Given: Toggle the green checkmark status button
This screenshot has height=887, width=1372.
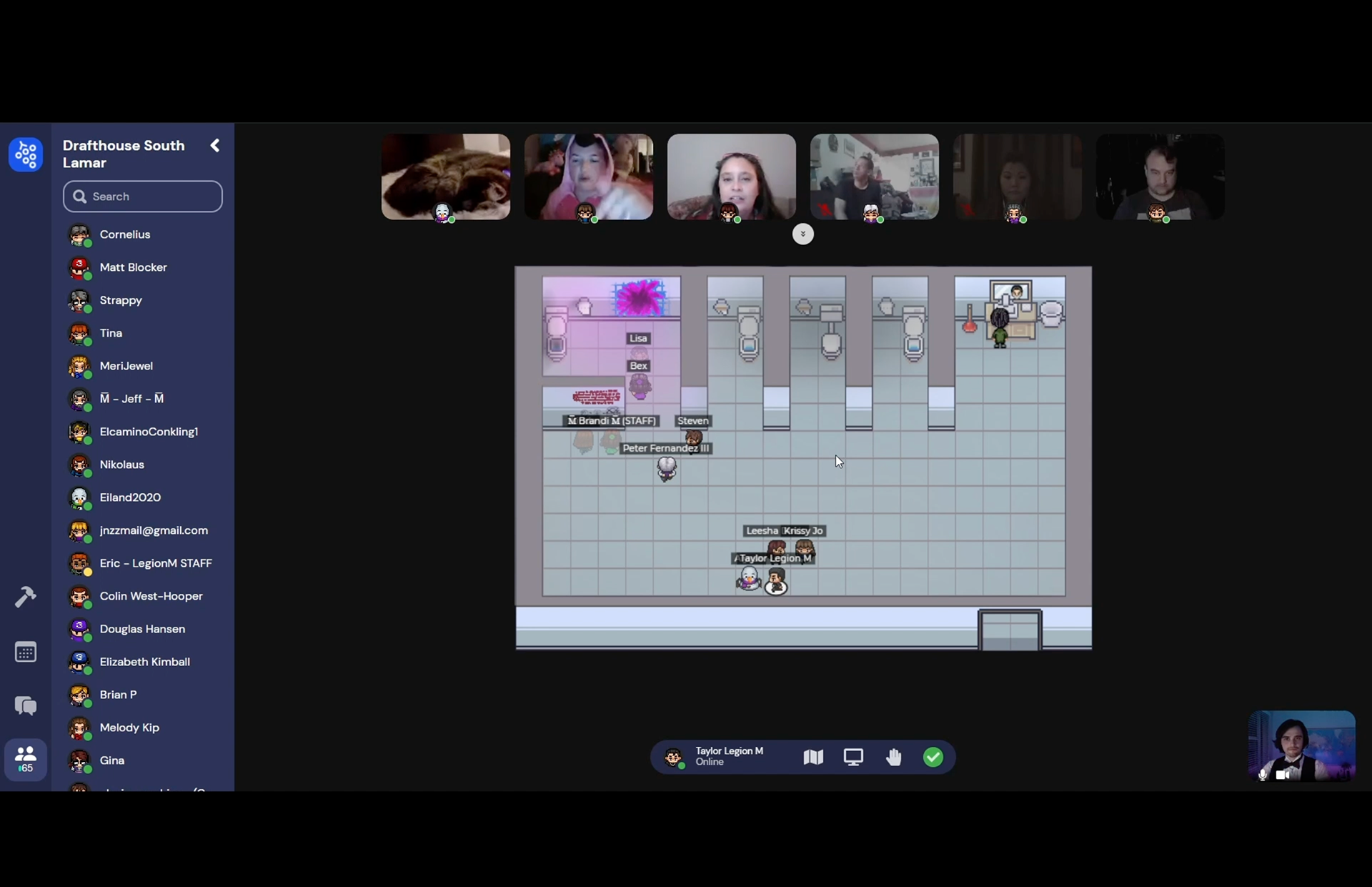Looking at the screenshot, I should (x=933, y=757).
